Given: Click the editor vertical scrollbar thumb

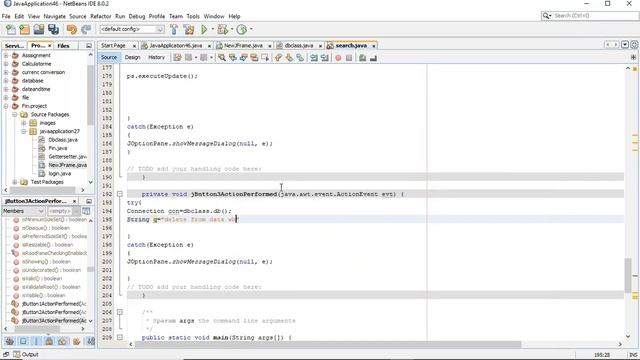Looking at the screenshot, I should coord(628,275).
